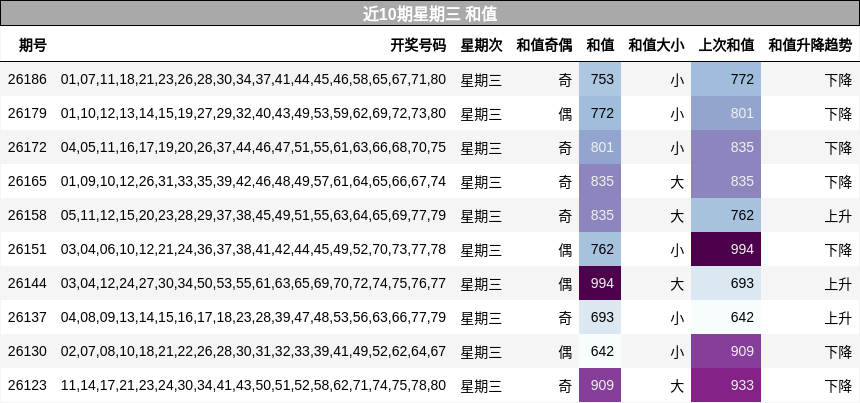
Task: Click the 和值 cell 772 in row 26179
Action: 600,113
